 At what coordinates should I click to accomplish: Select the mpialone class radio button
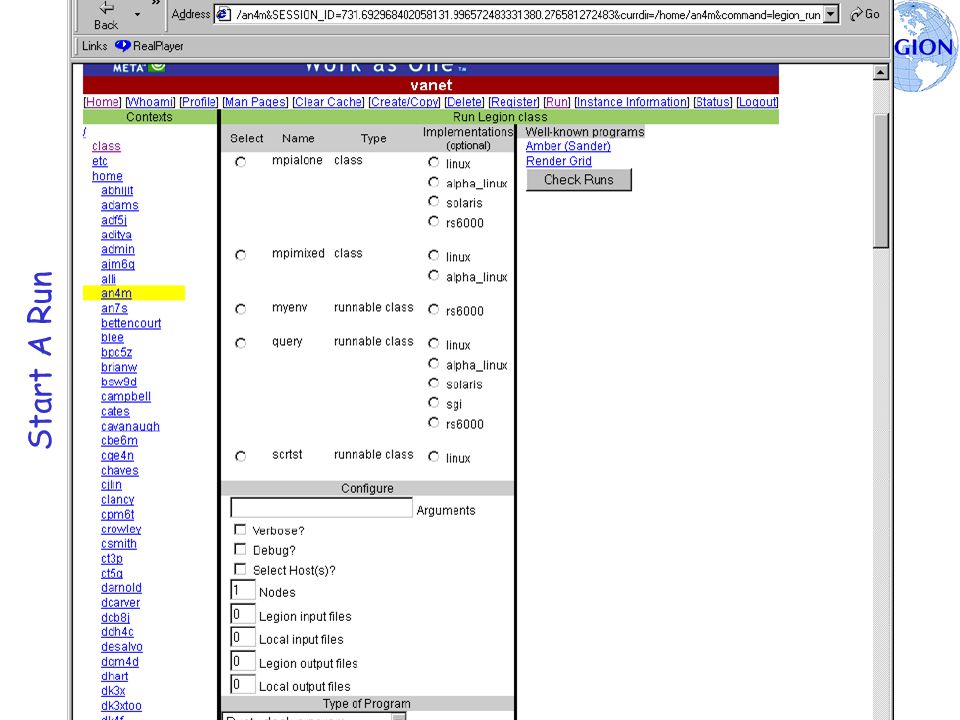click(241, 162)
